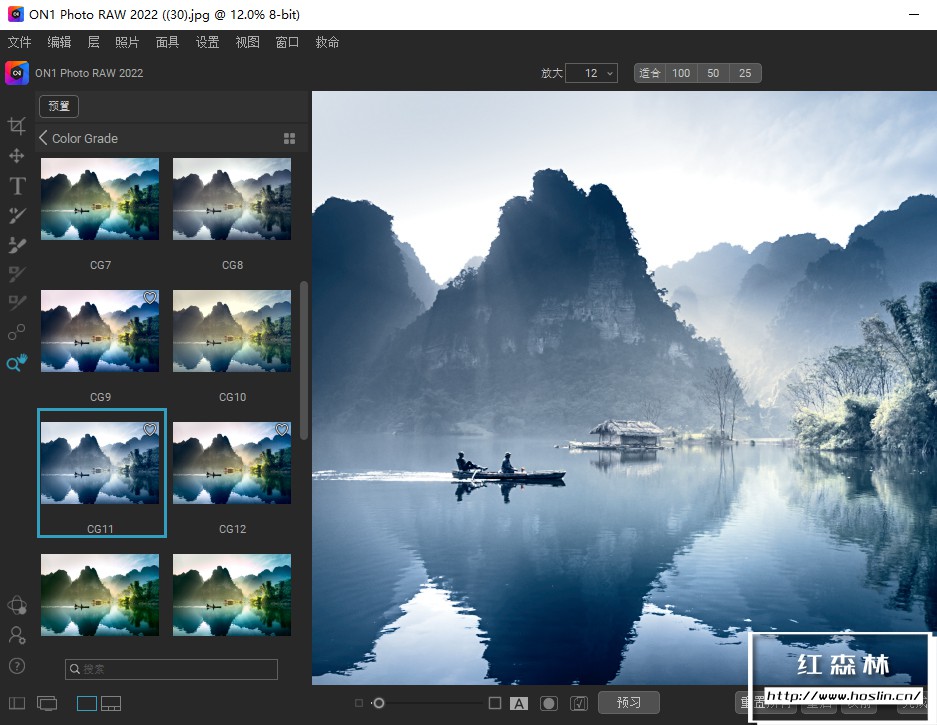The height and width of the screenshot is (725, 937).
Task: Select the two-circles refine tool
Action: [x=17, y=332]
